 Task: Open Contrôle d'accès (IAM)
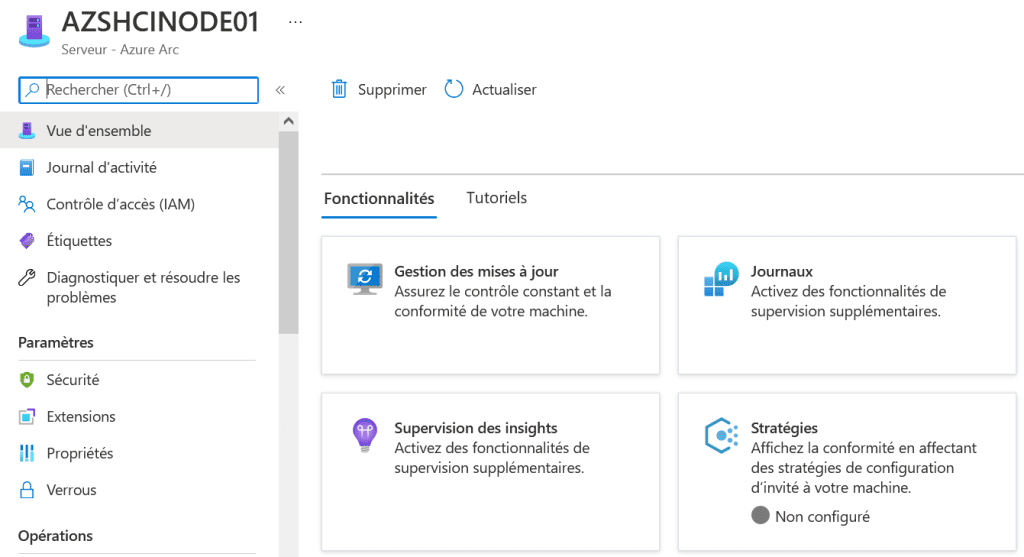coord(120,204)
